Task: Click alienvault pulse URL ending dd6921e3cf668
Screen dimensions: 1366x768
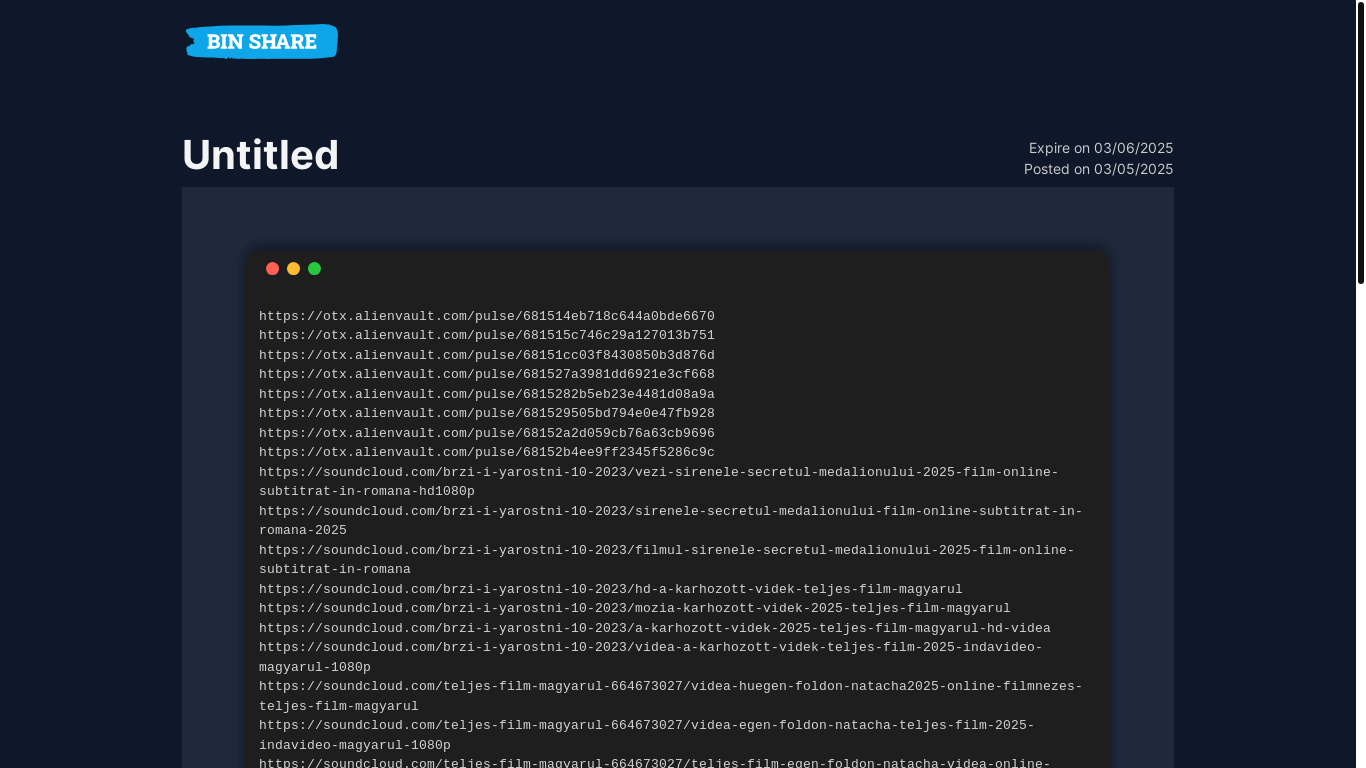Action: click(487, 374)
